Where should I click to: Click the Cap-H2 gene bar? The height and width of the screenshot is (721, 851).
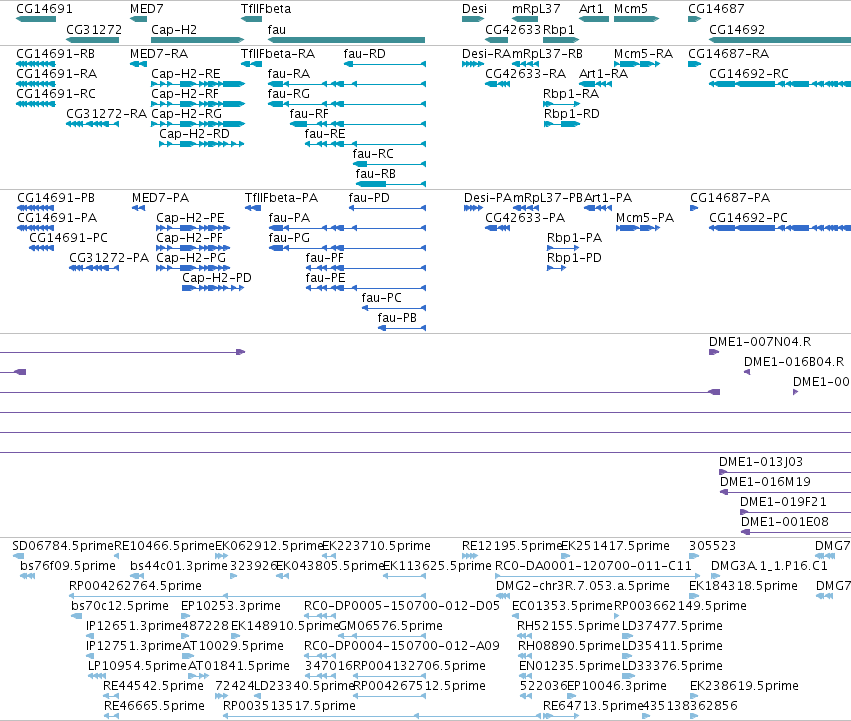(x=198, y=40)
